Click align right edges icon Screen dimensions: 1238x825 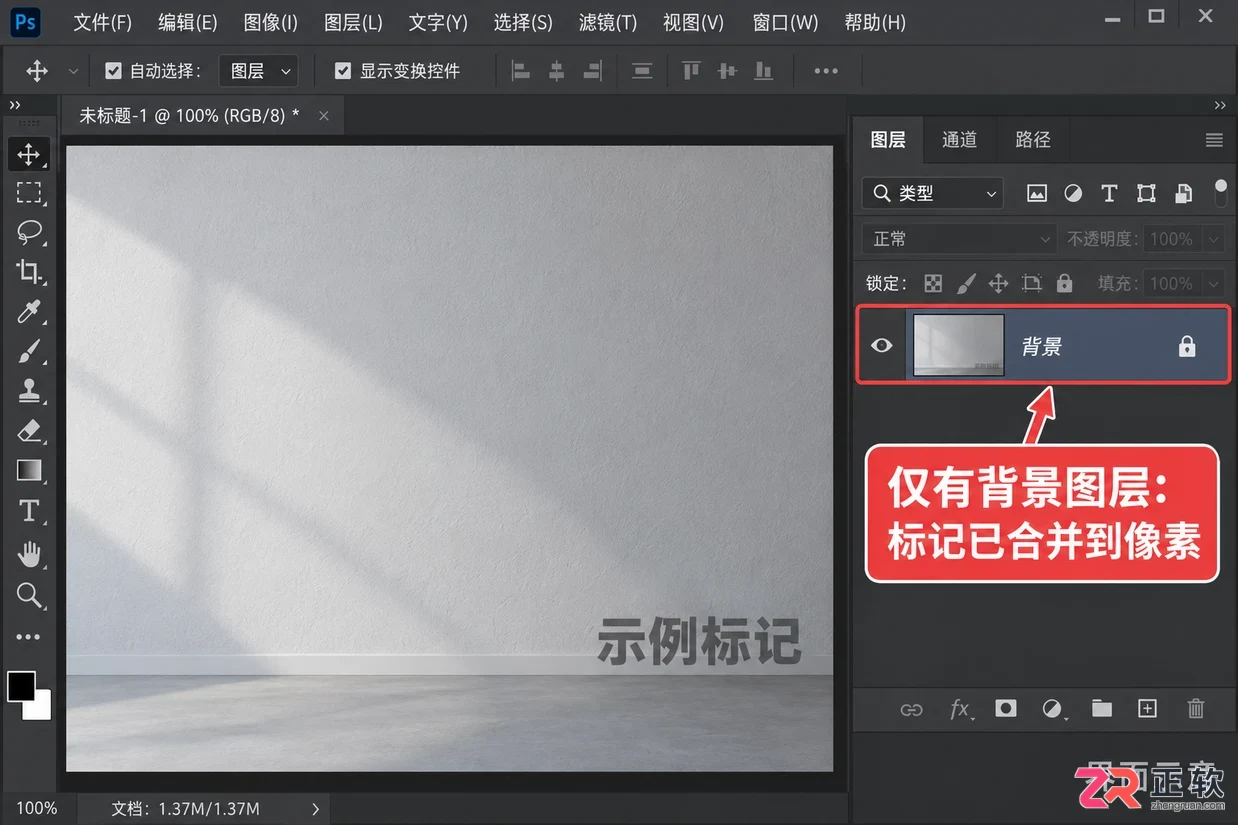point(593,71)
